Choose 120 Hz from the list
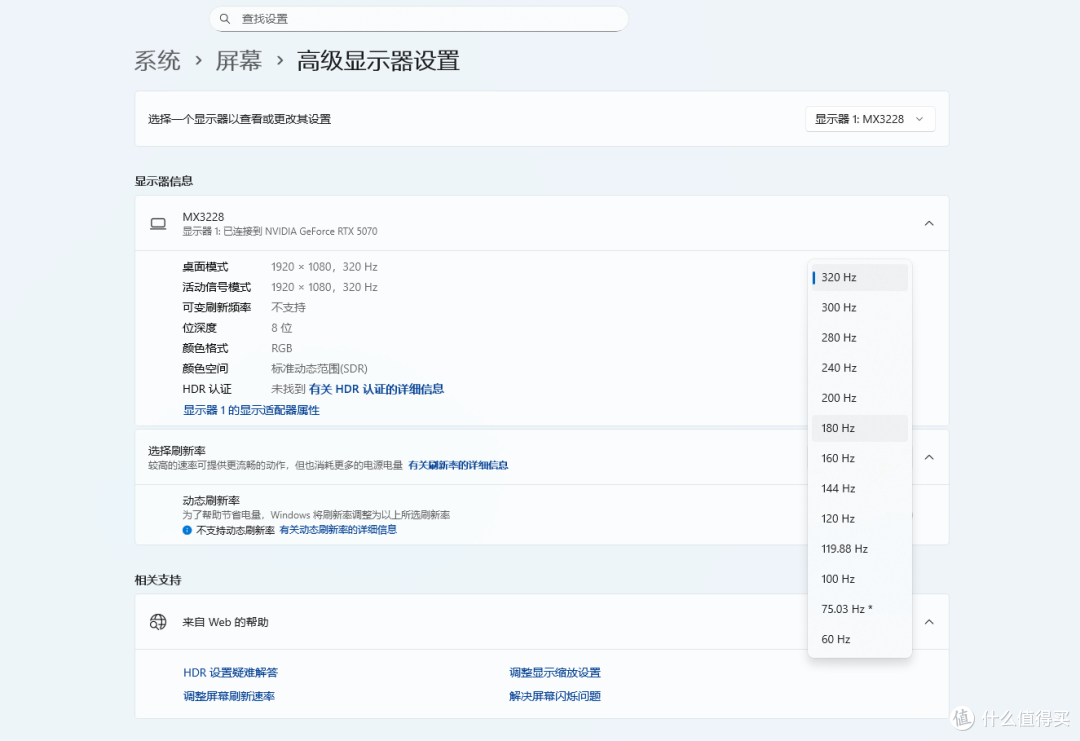 860,519
